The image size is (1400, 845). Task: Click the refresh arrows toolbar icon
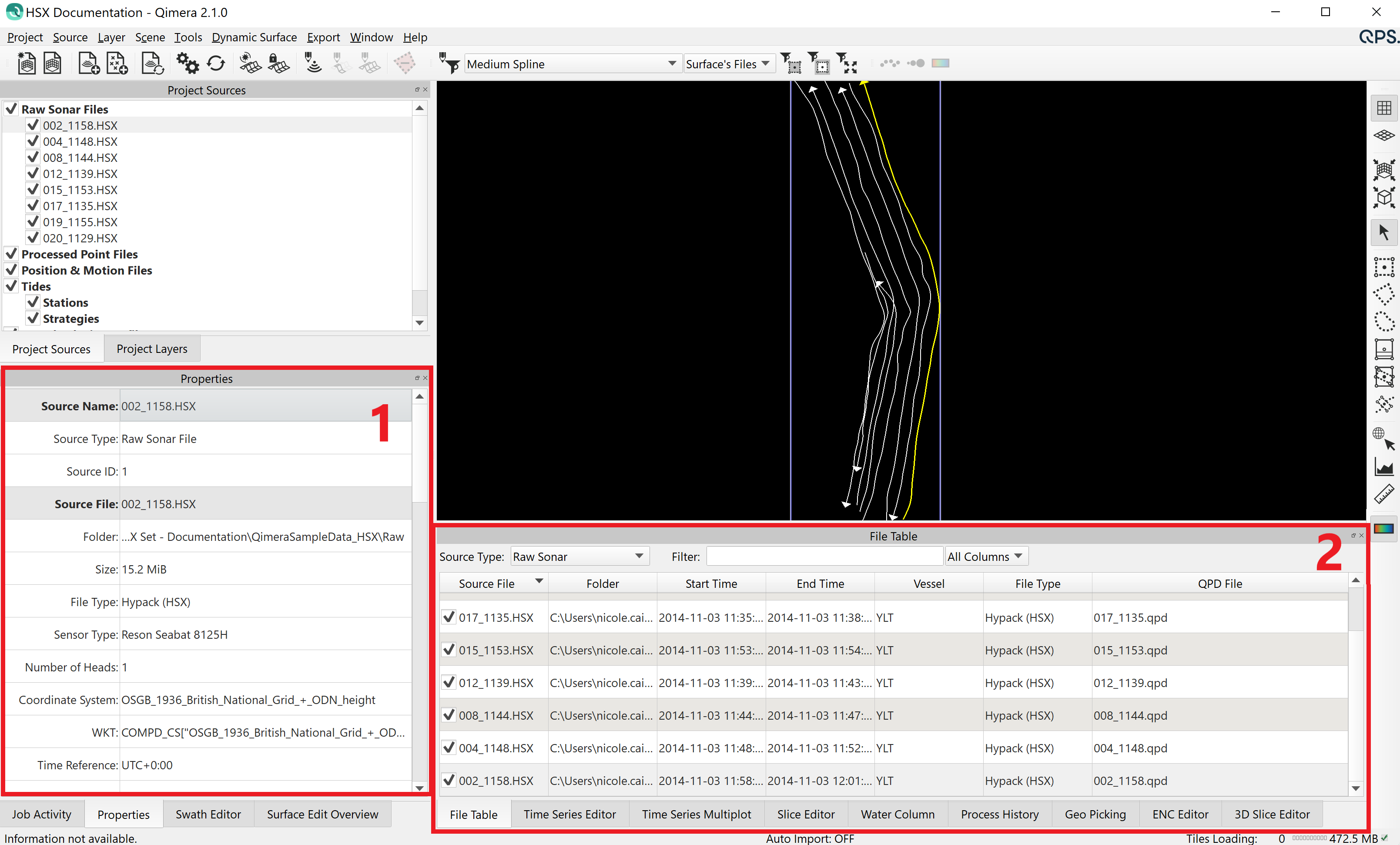tap(216, 64)
